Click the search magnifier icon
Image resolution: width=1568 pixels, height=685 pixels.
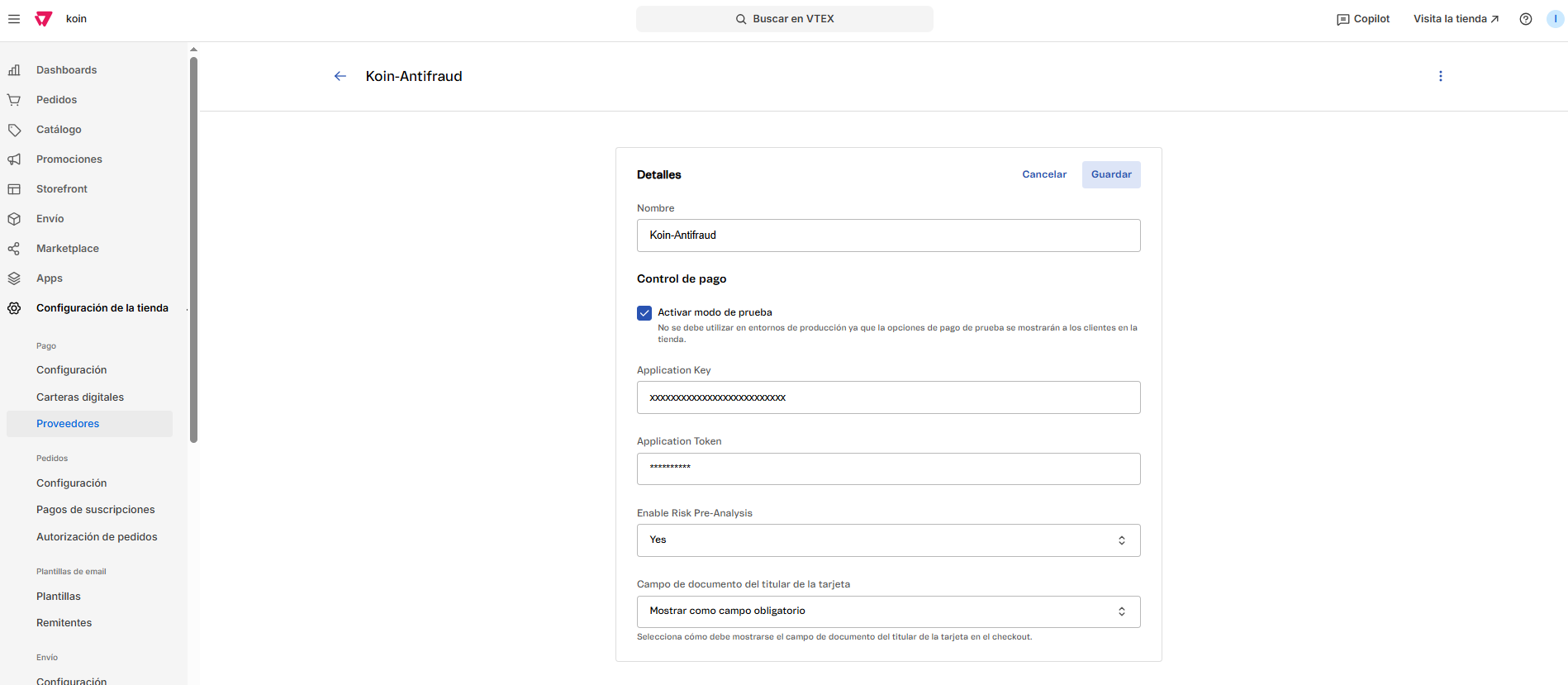tap(741, 19)
